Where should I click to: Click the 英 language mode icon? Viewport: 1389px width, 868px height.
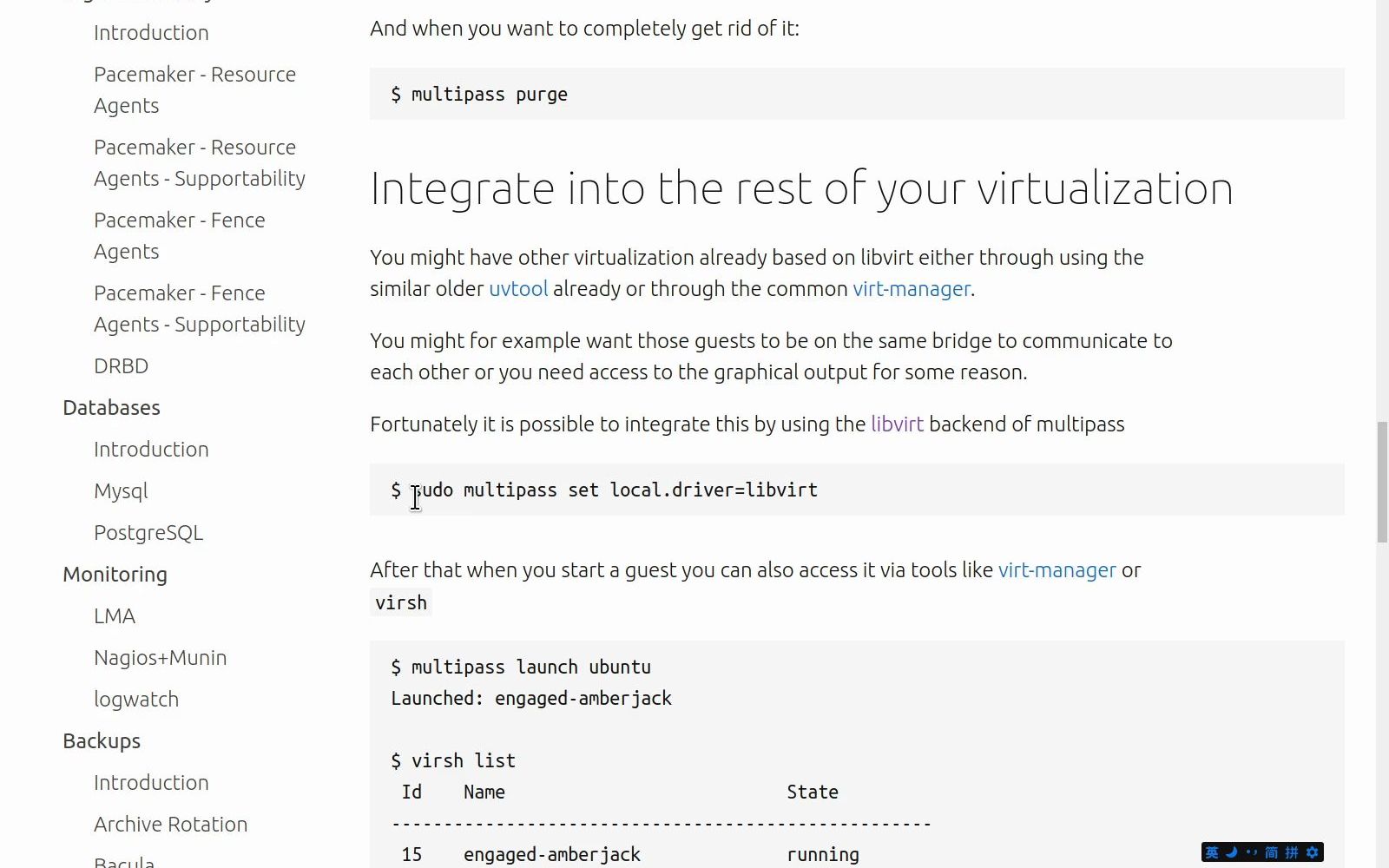pyautogui.click(x=1212, y=852)
